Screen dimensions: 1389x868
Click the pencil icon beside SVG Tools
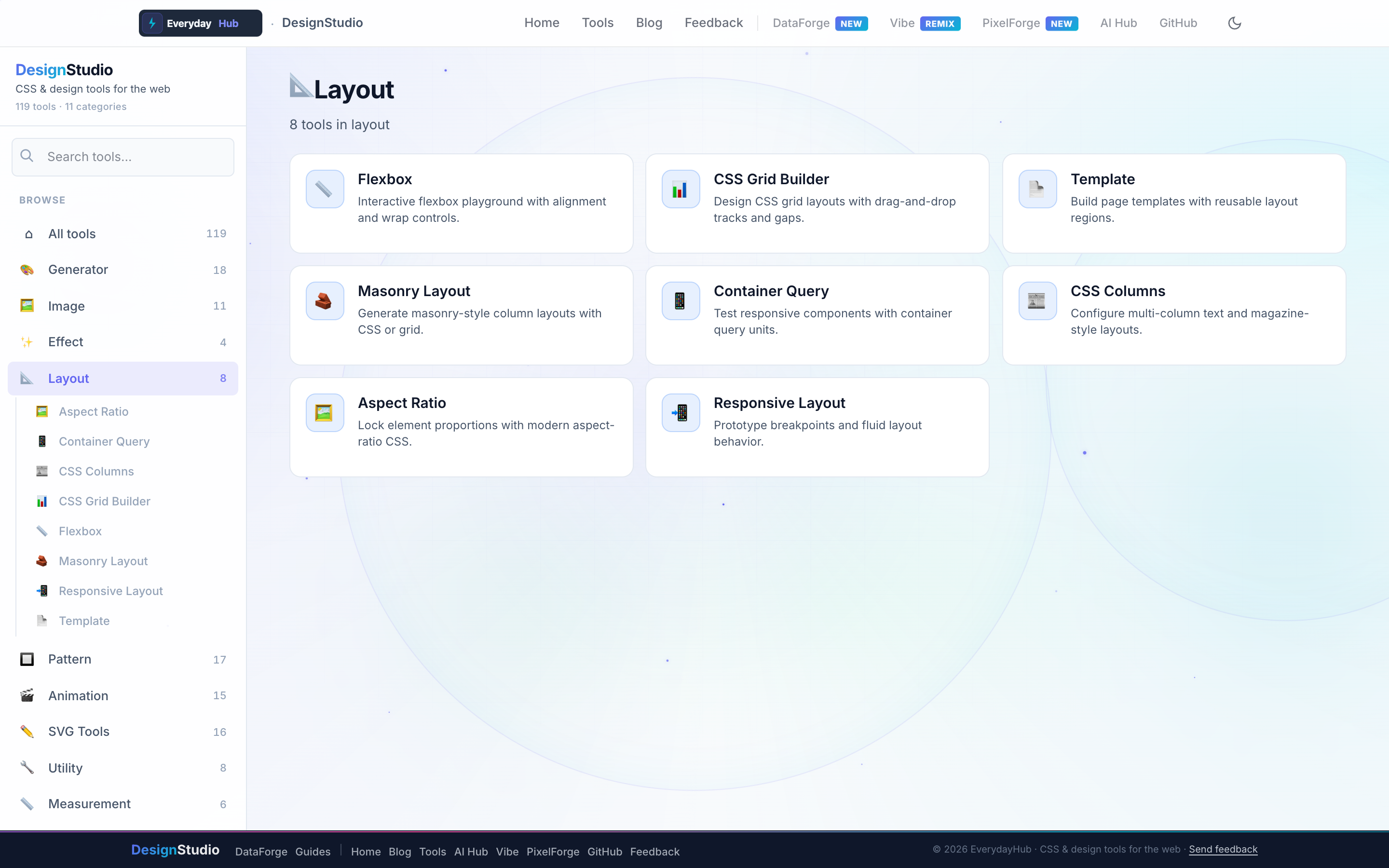click(27, 732)
